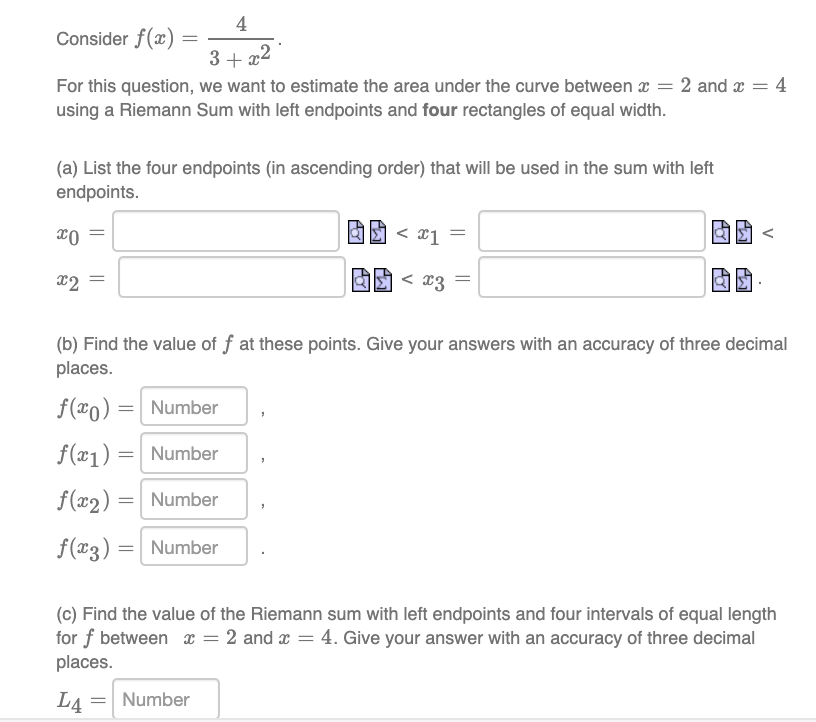Select the f(x0) Number field
Screen dimensions: 816x722
click(x=193, y=407)
